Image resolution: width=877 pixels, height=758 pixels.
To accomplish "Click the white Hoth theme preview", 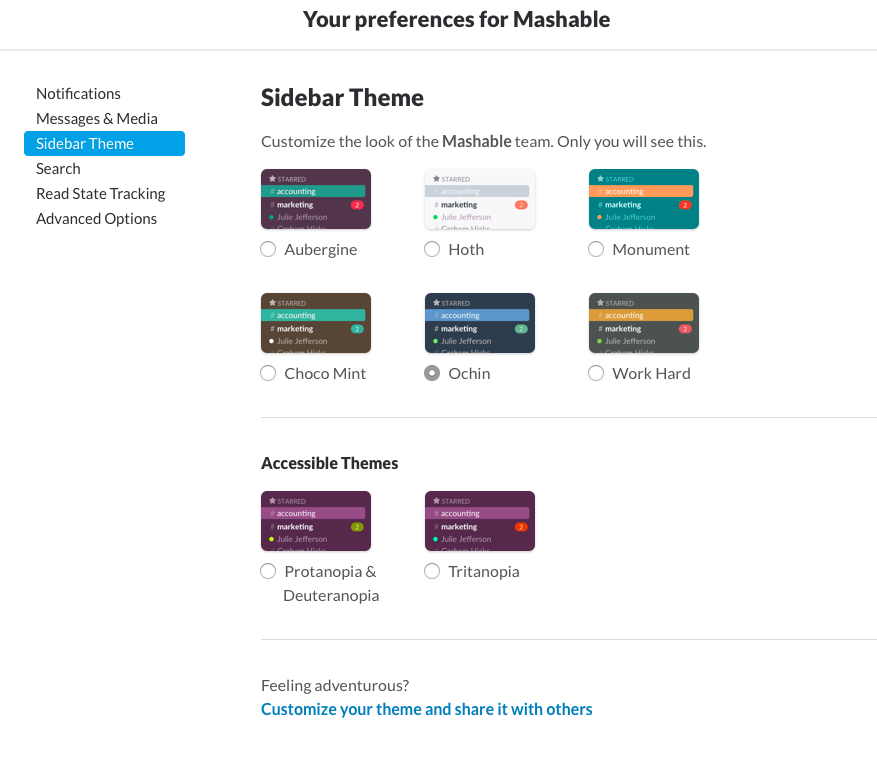I will tap(480, 199).
